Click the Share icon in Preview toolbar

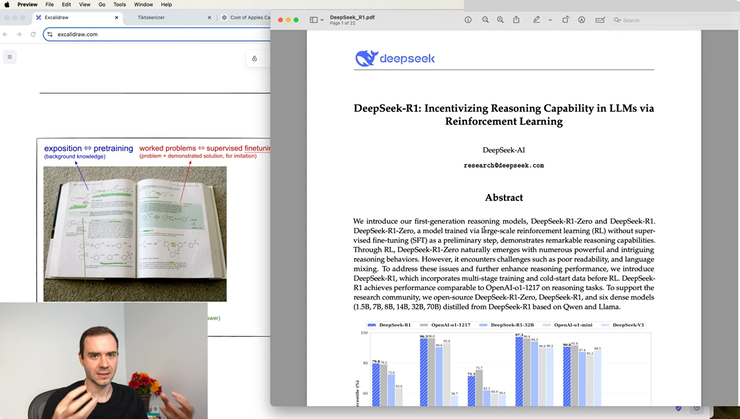pos(516,20)
